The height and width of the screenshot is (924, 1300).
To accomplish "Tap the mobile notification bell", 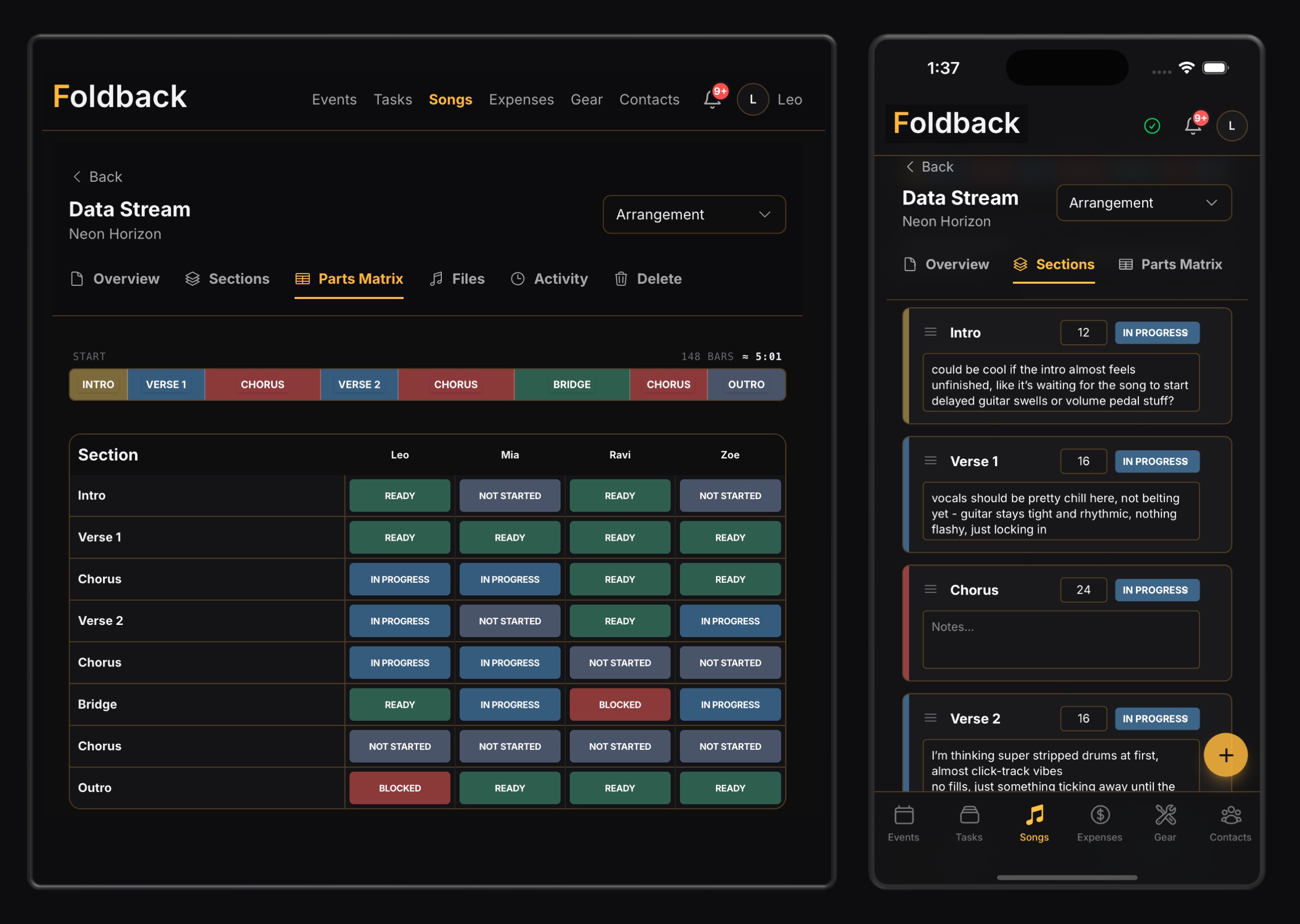I will pos(1192,126).
